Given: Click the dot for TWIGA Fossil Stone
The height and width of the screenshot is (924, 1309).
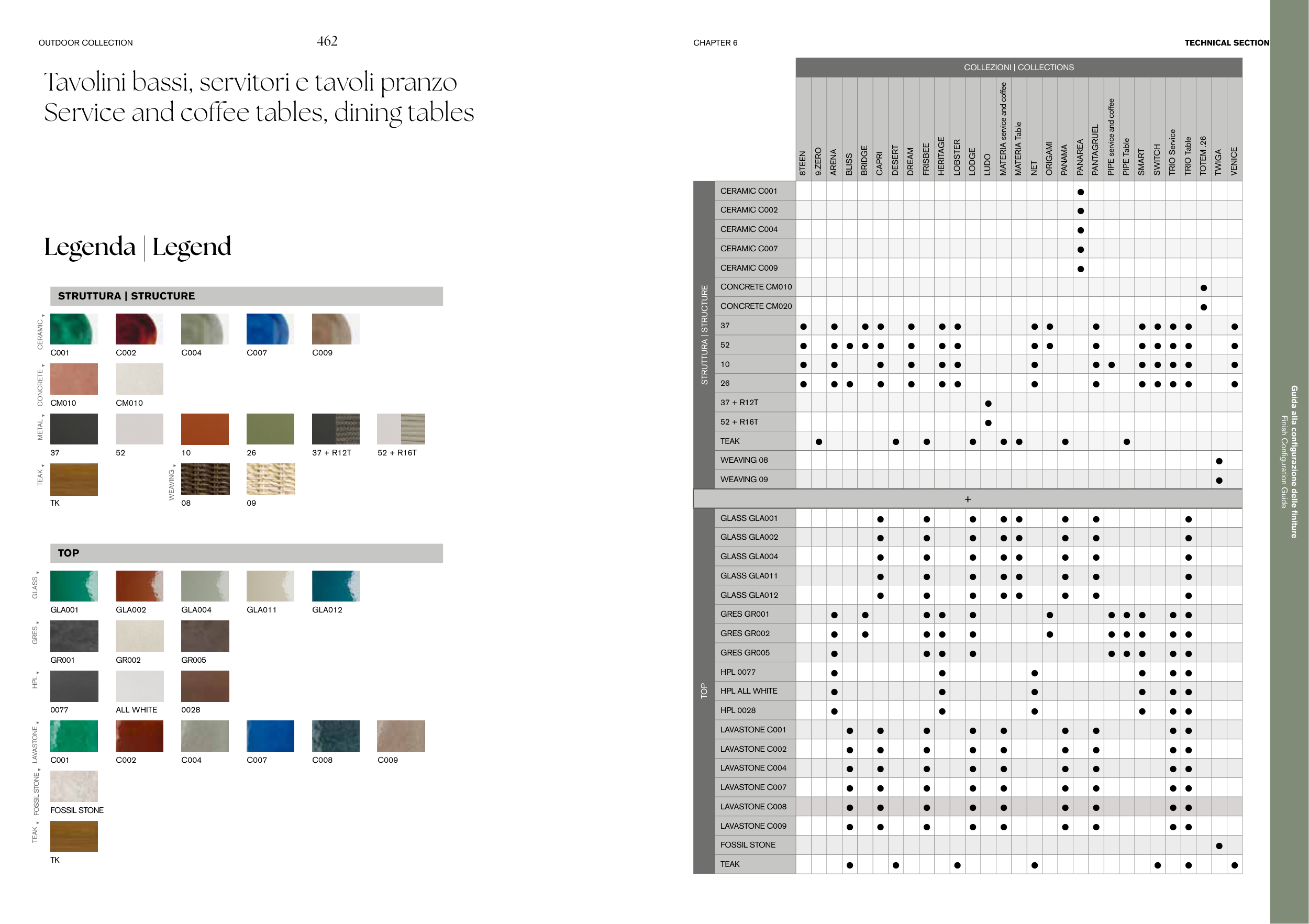Looking at the screenshot, I should point(1218,846).
